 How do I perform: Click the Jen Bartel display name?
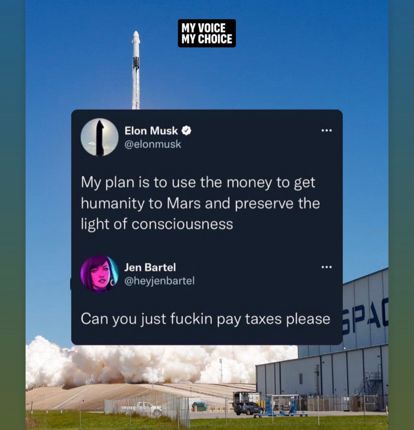pos(150,267)
